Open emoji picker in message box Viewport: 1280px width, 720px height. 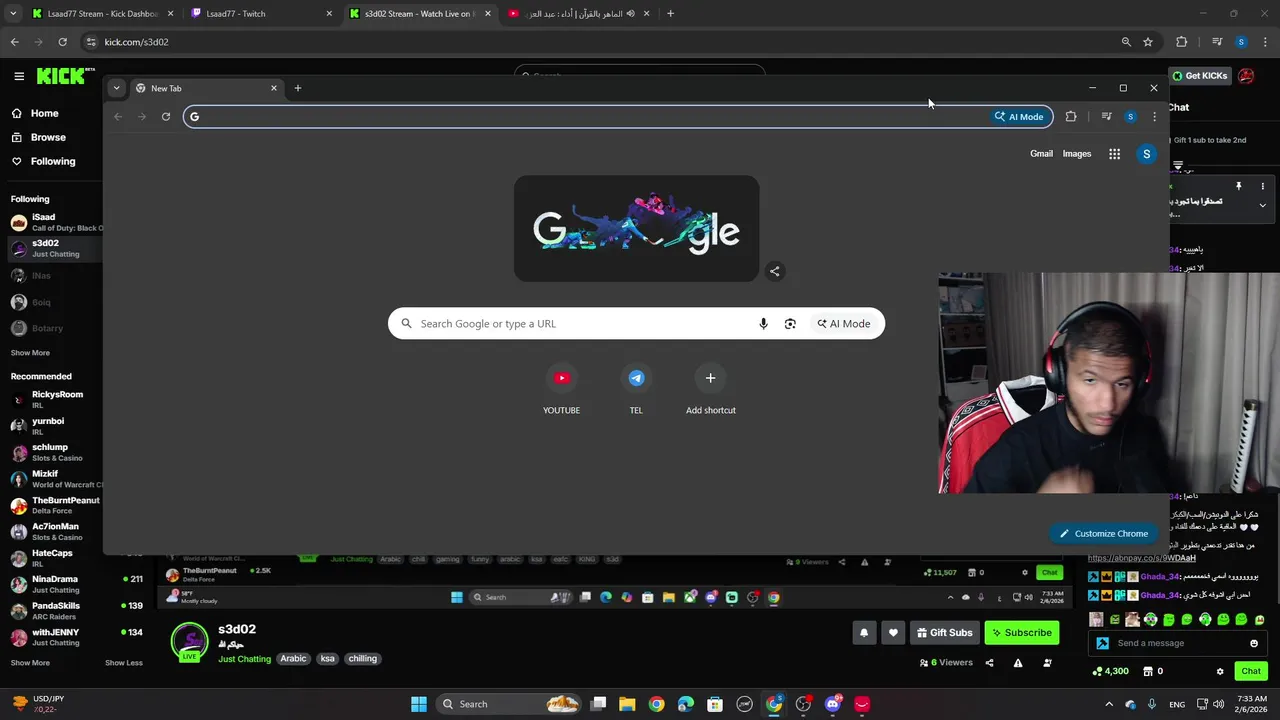pyautogui.click(x=1254, y=643)
